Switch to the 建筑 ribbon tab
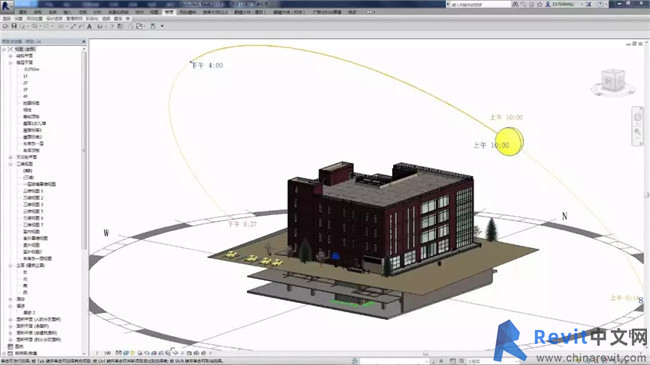This screenshot has width=650, height=365. click(23, 12)
